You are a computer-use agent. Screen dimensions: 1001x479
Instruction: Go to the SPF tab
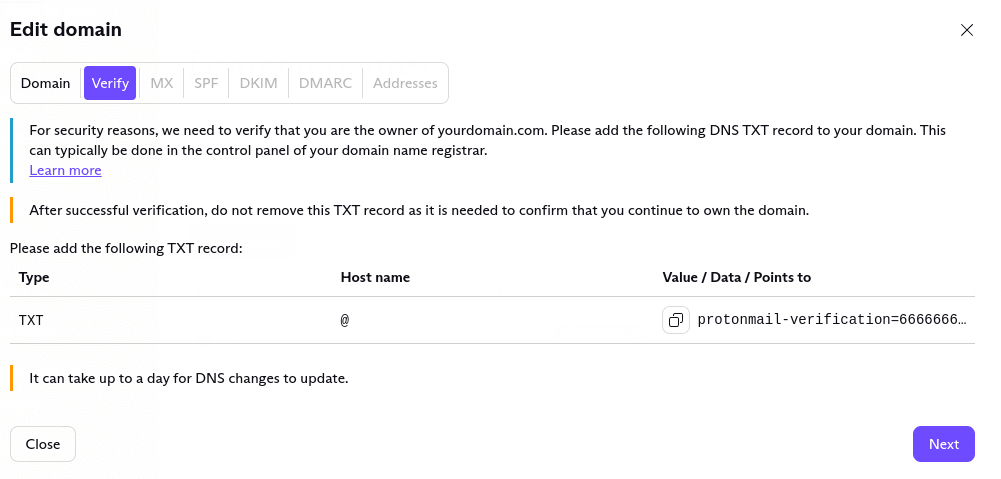point(206,83)
